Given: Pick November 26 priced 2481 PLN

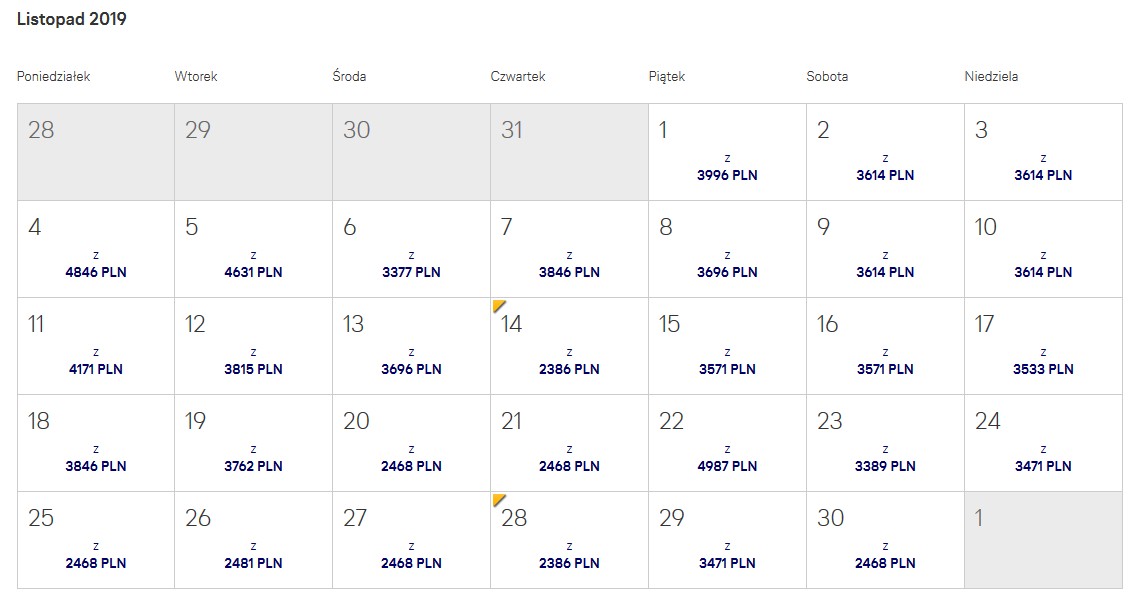Looking at the screenshot, I should click(253, 540).
